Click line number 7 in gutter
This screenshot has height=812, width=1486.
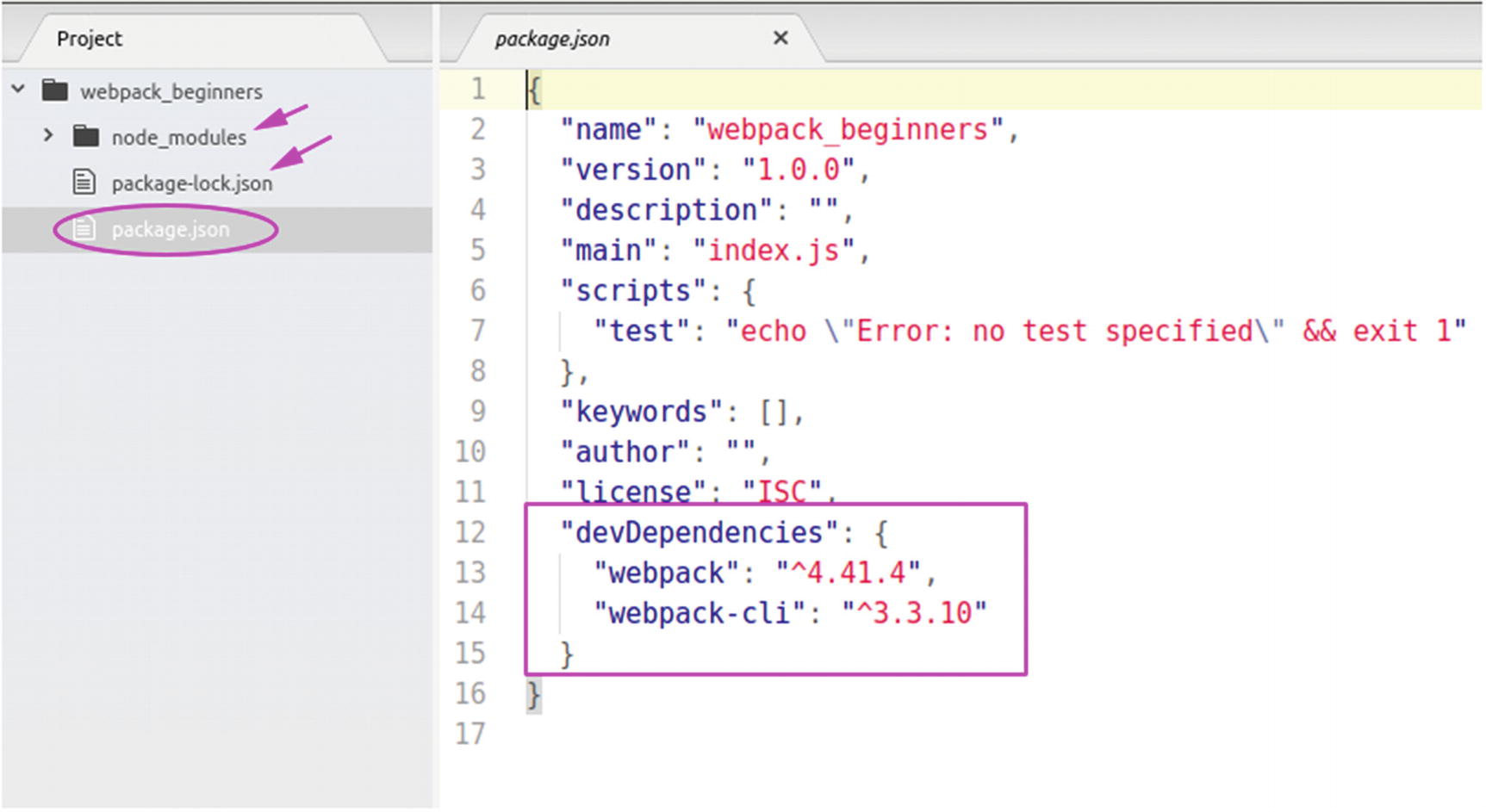tap(477, 331)
